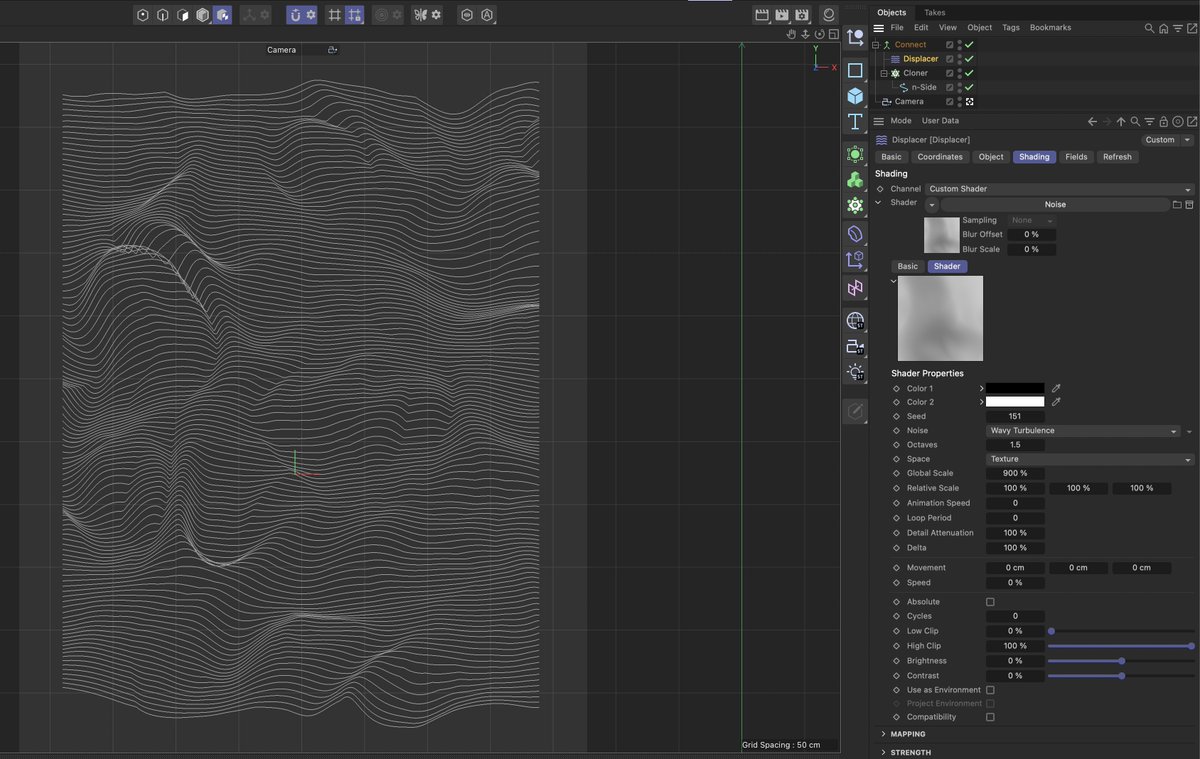Toggle the green enable checkmark for Cloner

tap(969, 73)
